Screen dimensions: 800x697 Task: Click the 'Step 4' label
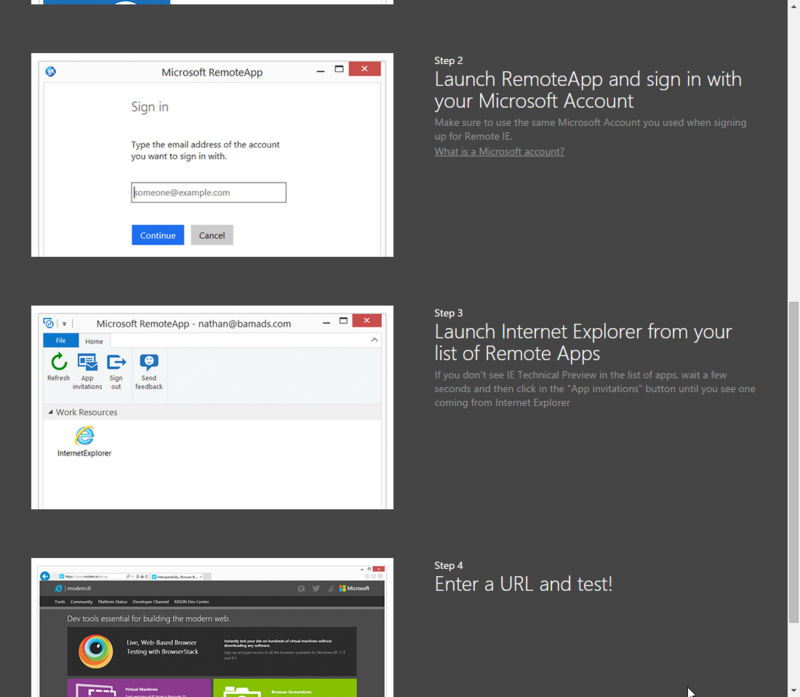(448, 565)
